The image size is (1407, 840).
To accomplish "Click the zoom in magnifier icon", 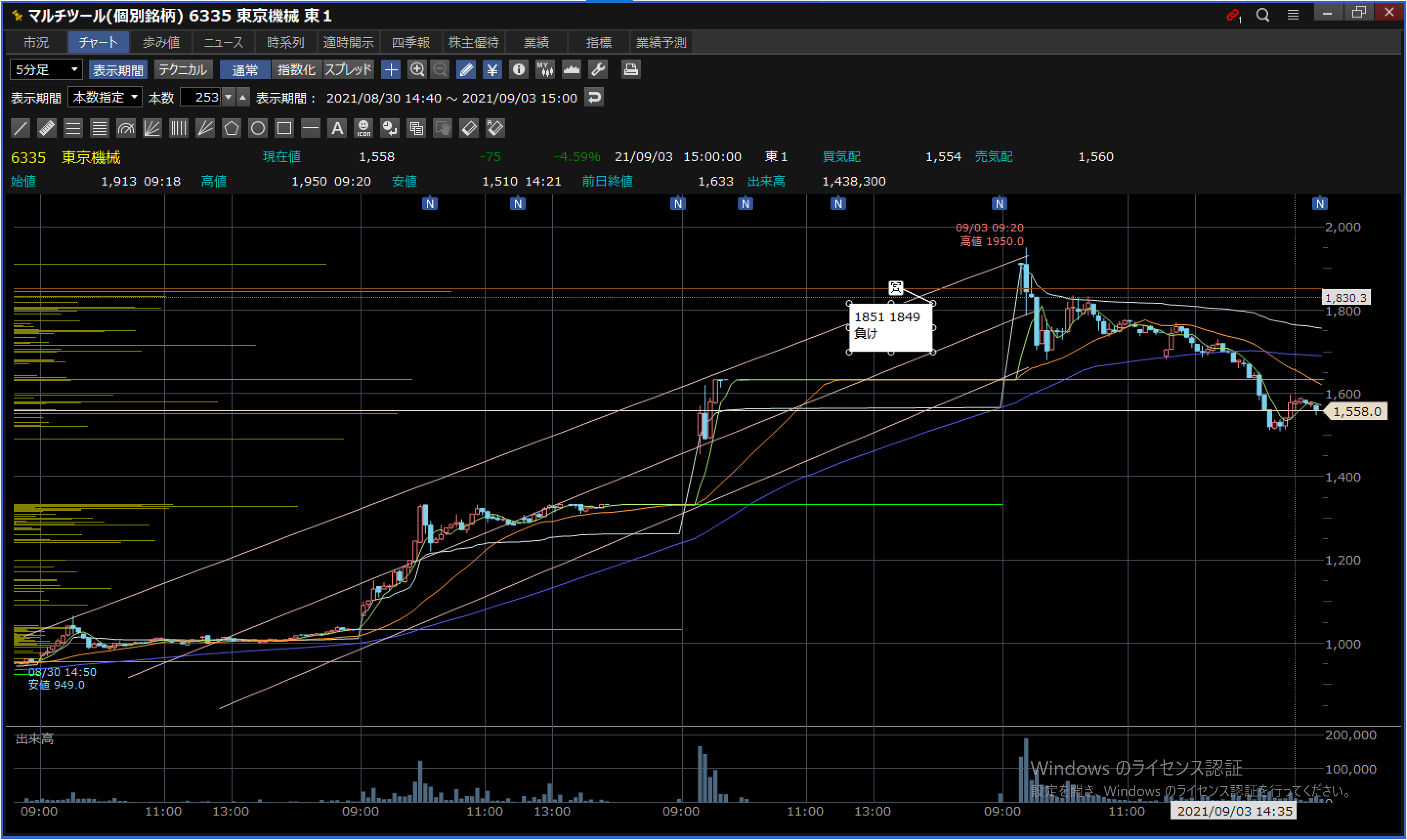I will point(417,70).
